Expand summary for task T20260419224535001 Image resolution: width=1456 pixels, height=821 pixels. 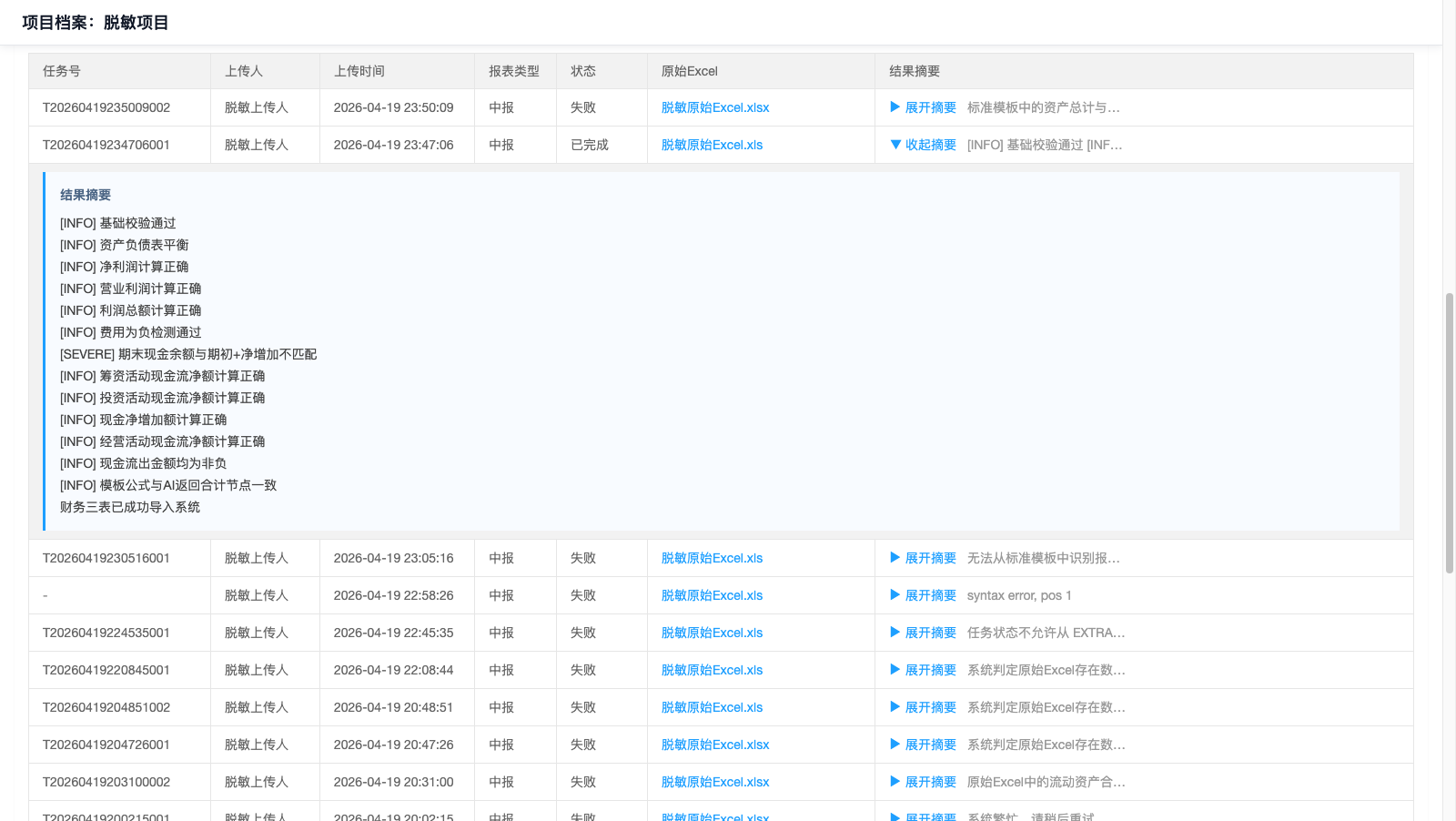923,633
